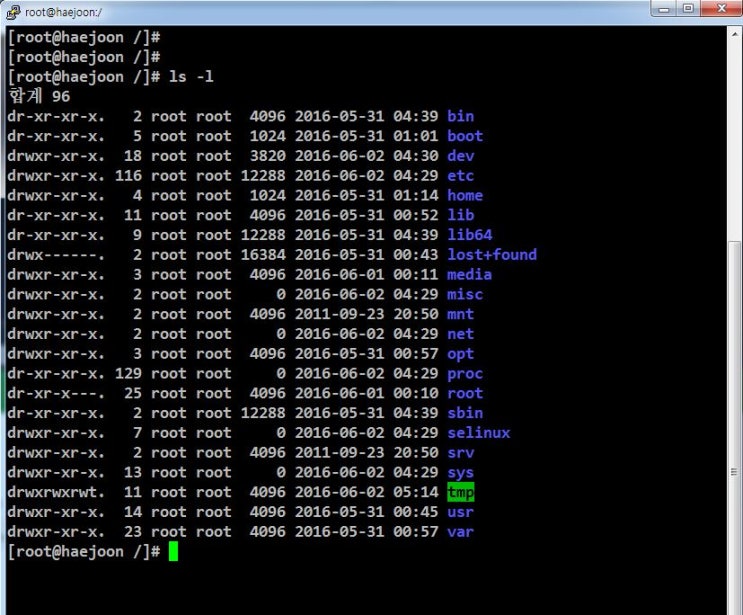Click the '합계 96' total line
This screenshot has height=615, width=743.
[x=39, y=96]
